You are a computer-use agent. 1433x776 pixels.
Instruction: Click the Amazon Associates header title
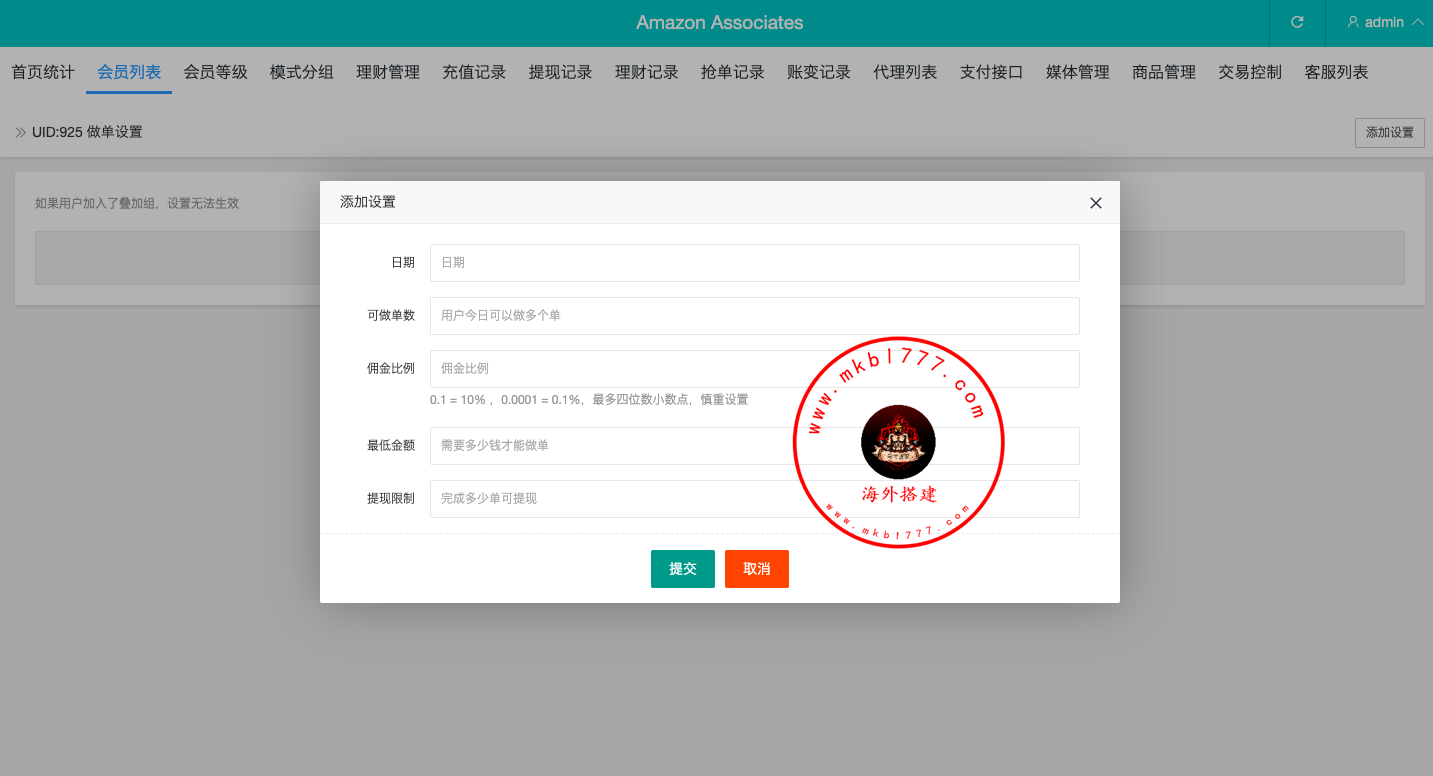720,22
